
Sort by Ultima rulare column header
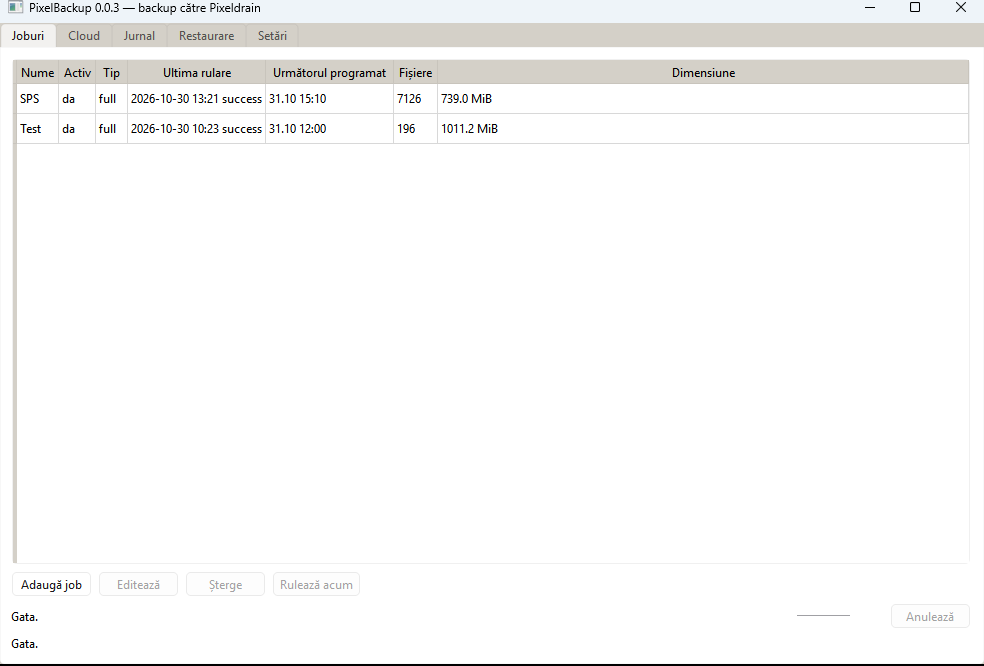tap(197, 73)
